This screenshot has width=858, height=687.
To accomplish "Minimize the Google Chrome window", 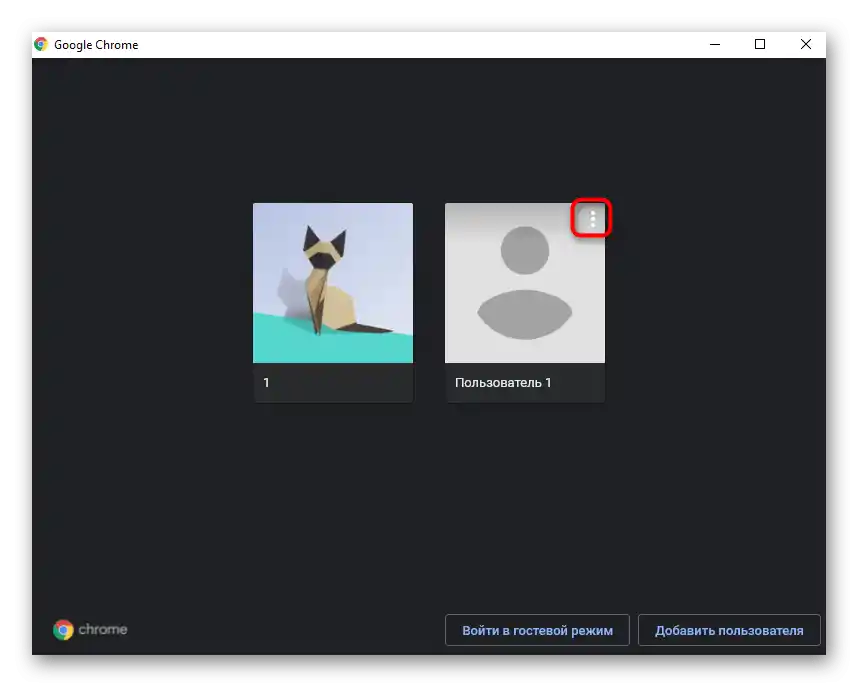I will [715, 44].
